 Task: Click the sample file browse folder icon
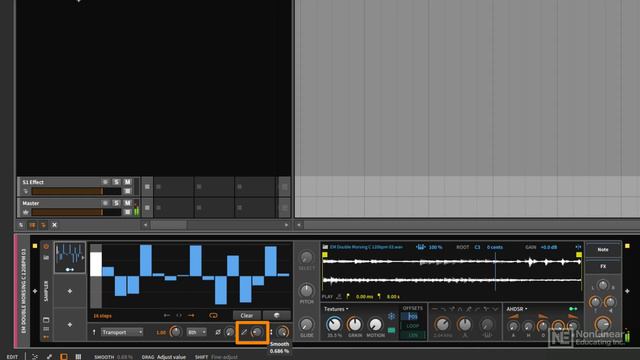325,247
